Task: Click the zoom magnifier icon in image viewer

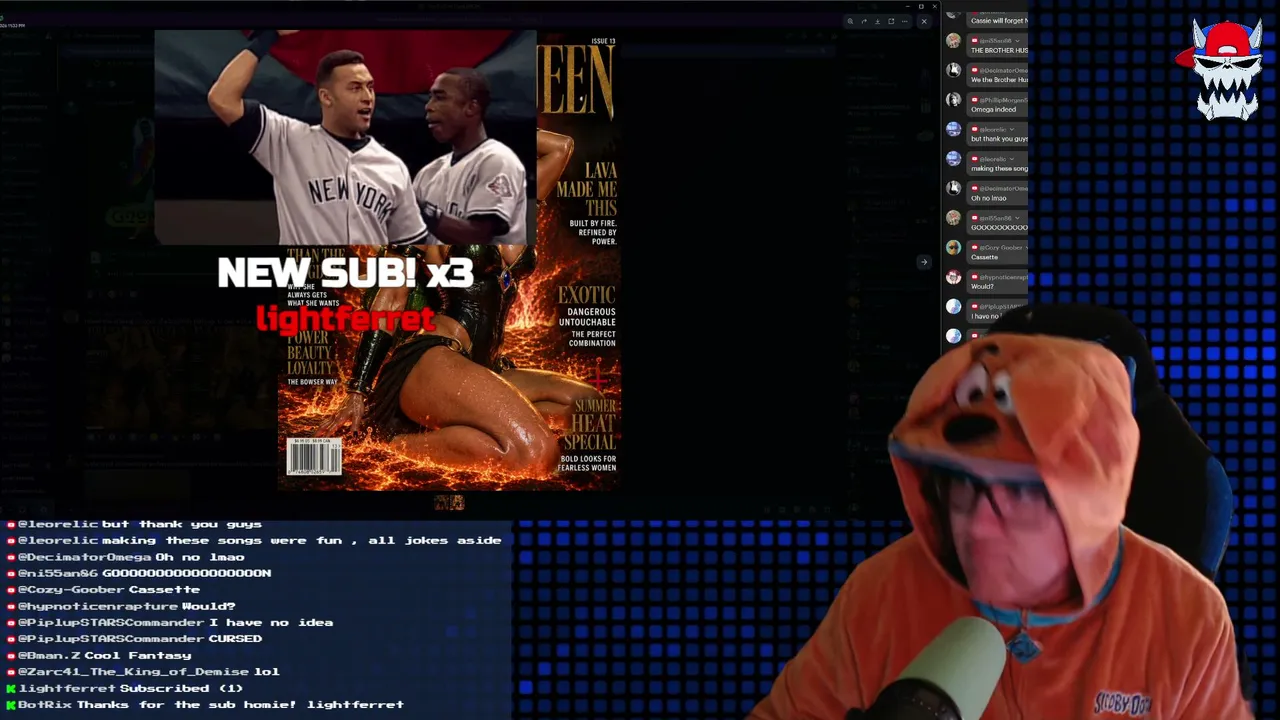Action: (x=850, y=21)
